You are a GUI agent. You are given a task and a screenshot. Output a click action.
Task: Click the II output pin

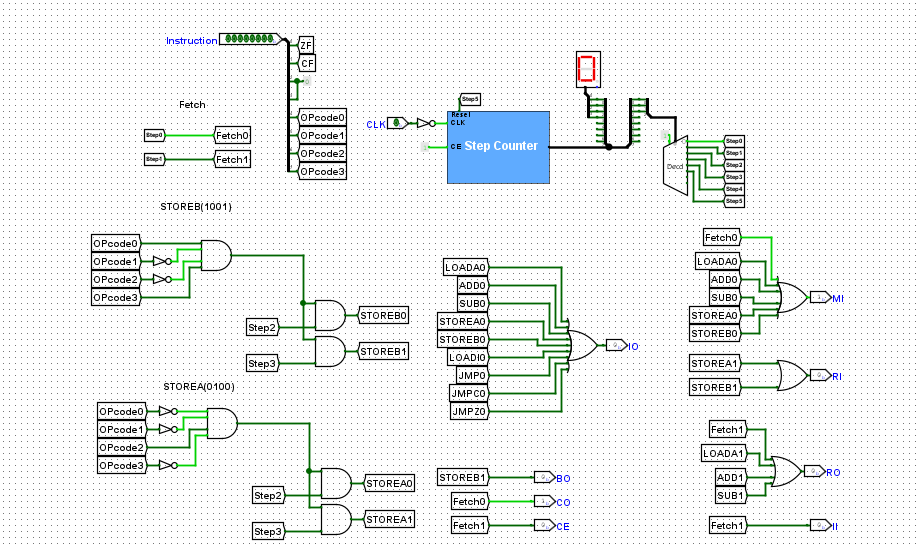click(820, 525)
